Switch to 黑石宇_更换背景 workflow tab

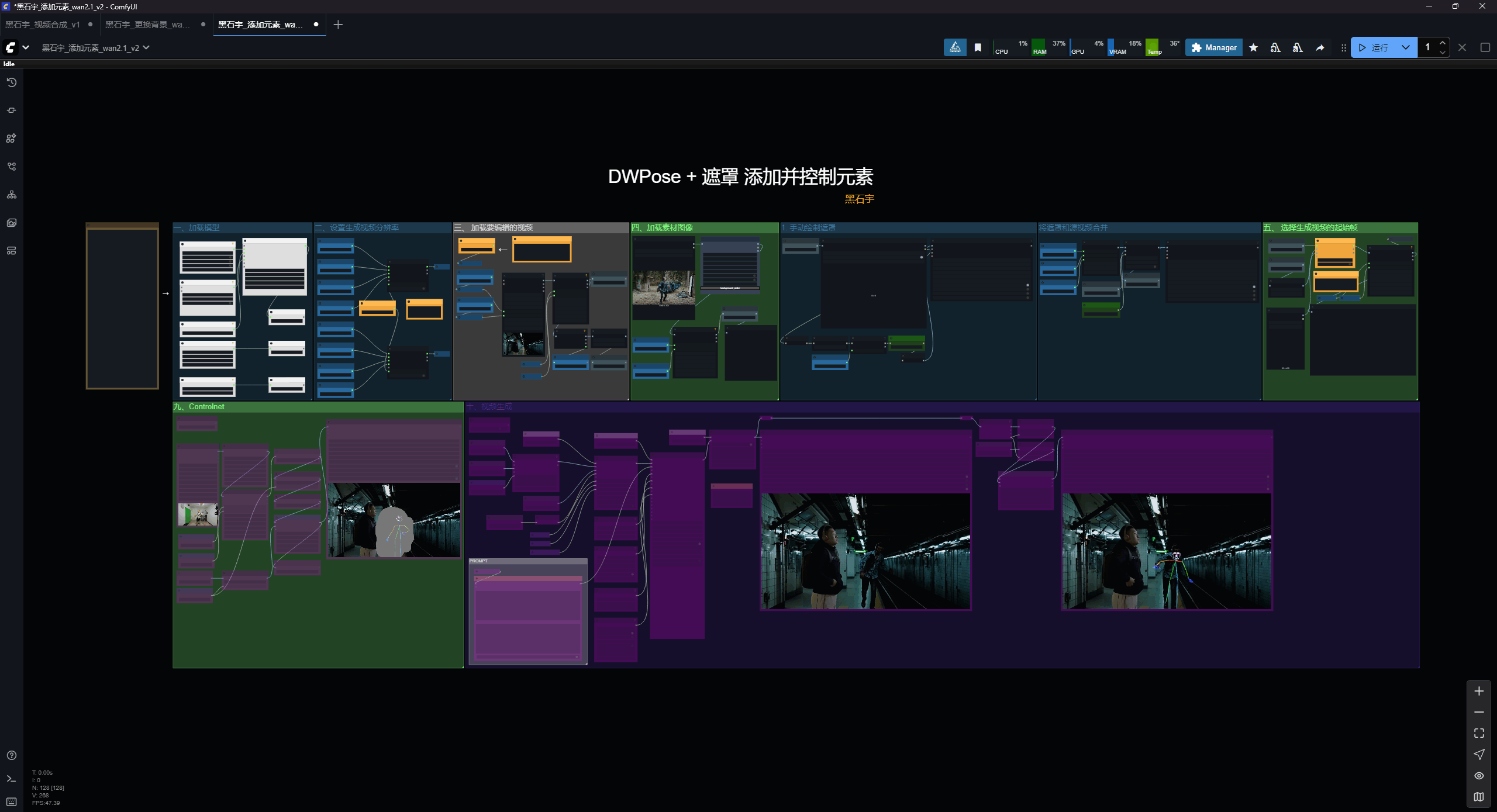(147, 25)
